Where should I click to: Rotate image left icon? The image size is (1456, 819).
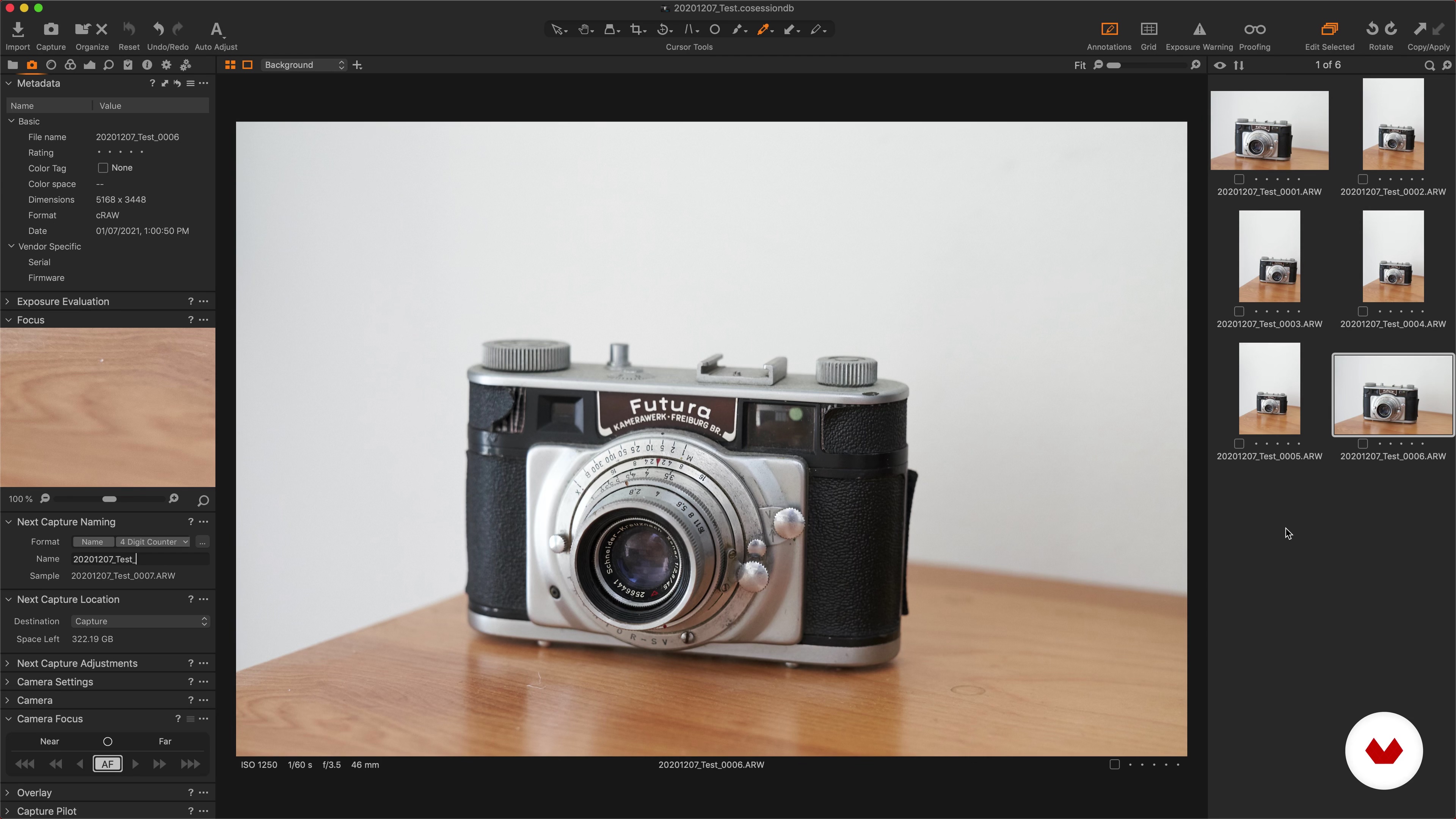pos(1372,30)
